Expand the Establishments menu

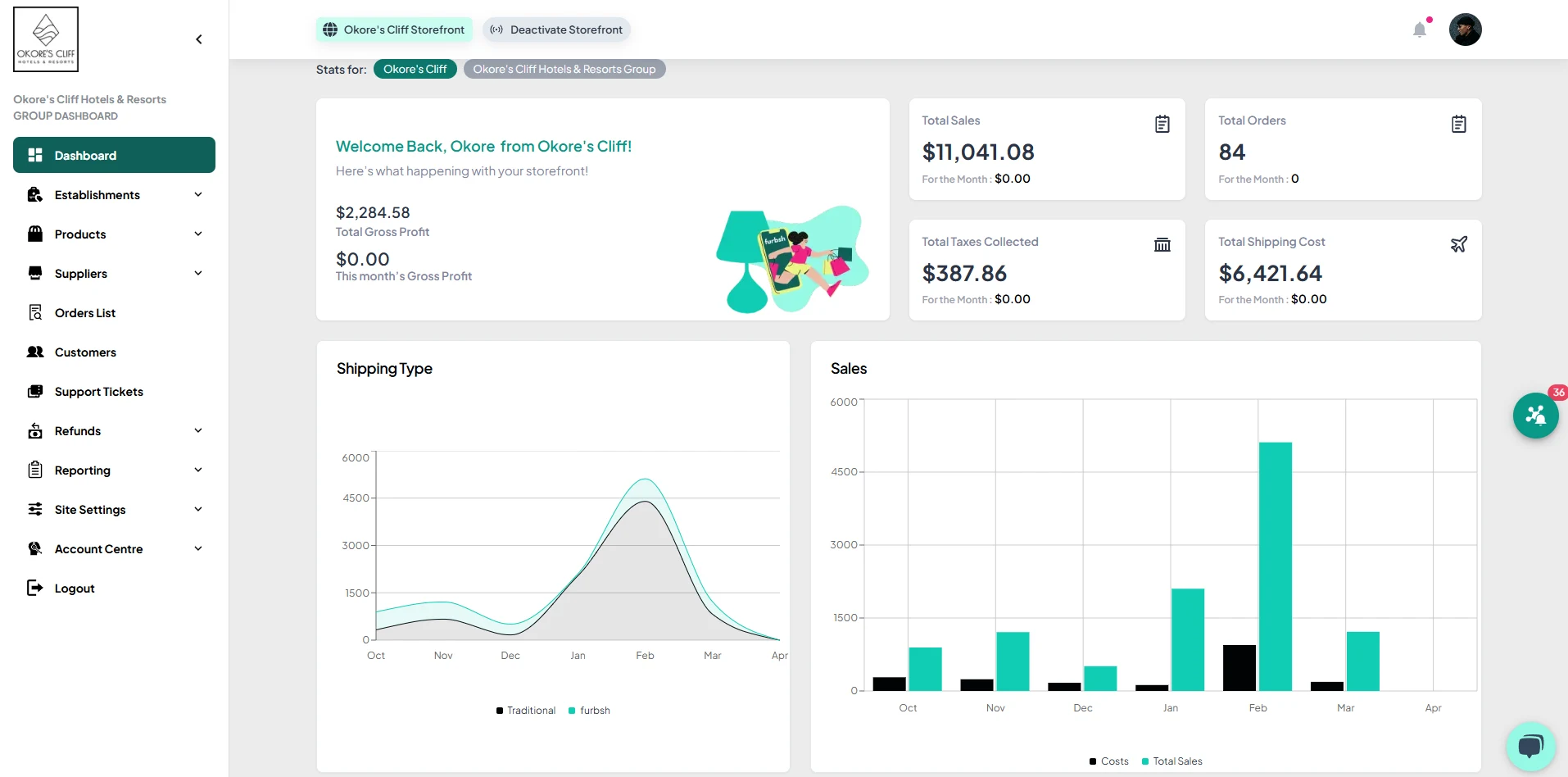click(x=114, y=195)
